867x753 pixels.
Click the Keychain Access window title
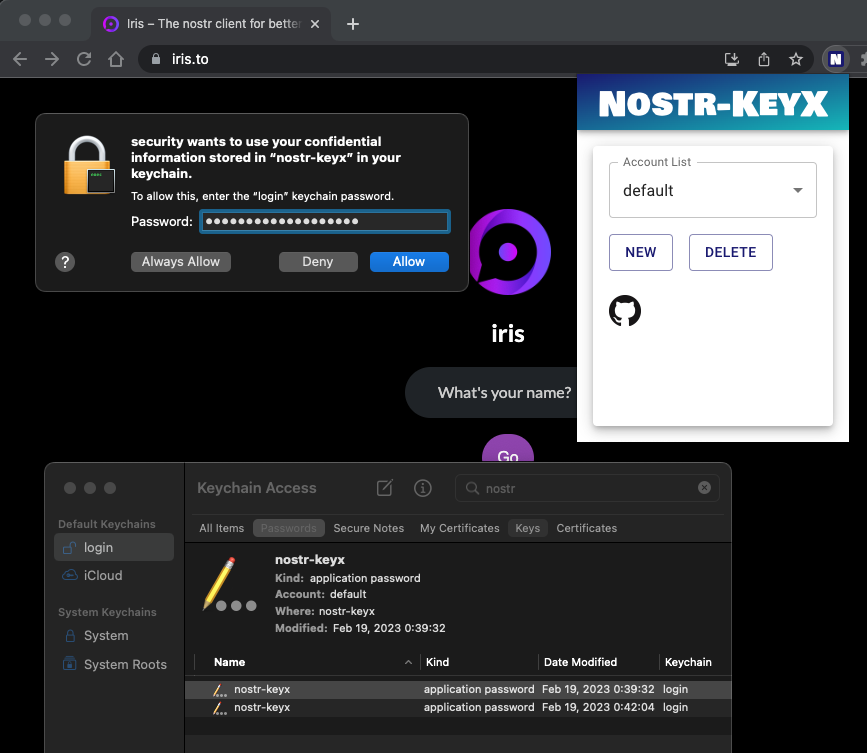(x=257, y=488)
